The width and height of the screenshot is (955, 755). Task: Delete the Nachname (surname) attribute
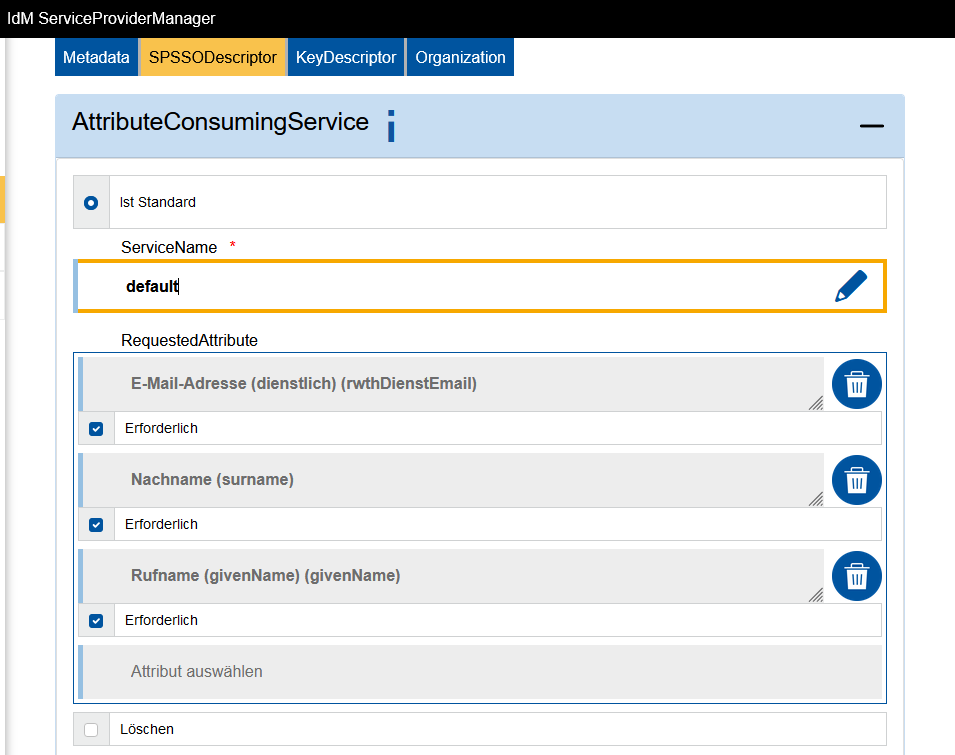(x=856, y=480)
